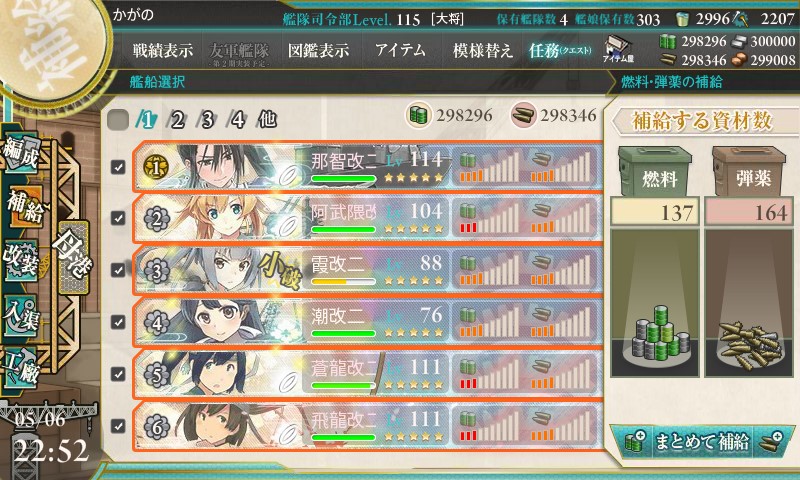Switch to the 他 other ships tab
Screen dimensions: 800x480
tap(267, 120)
